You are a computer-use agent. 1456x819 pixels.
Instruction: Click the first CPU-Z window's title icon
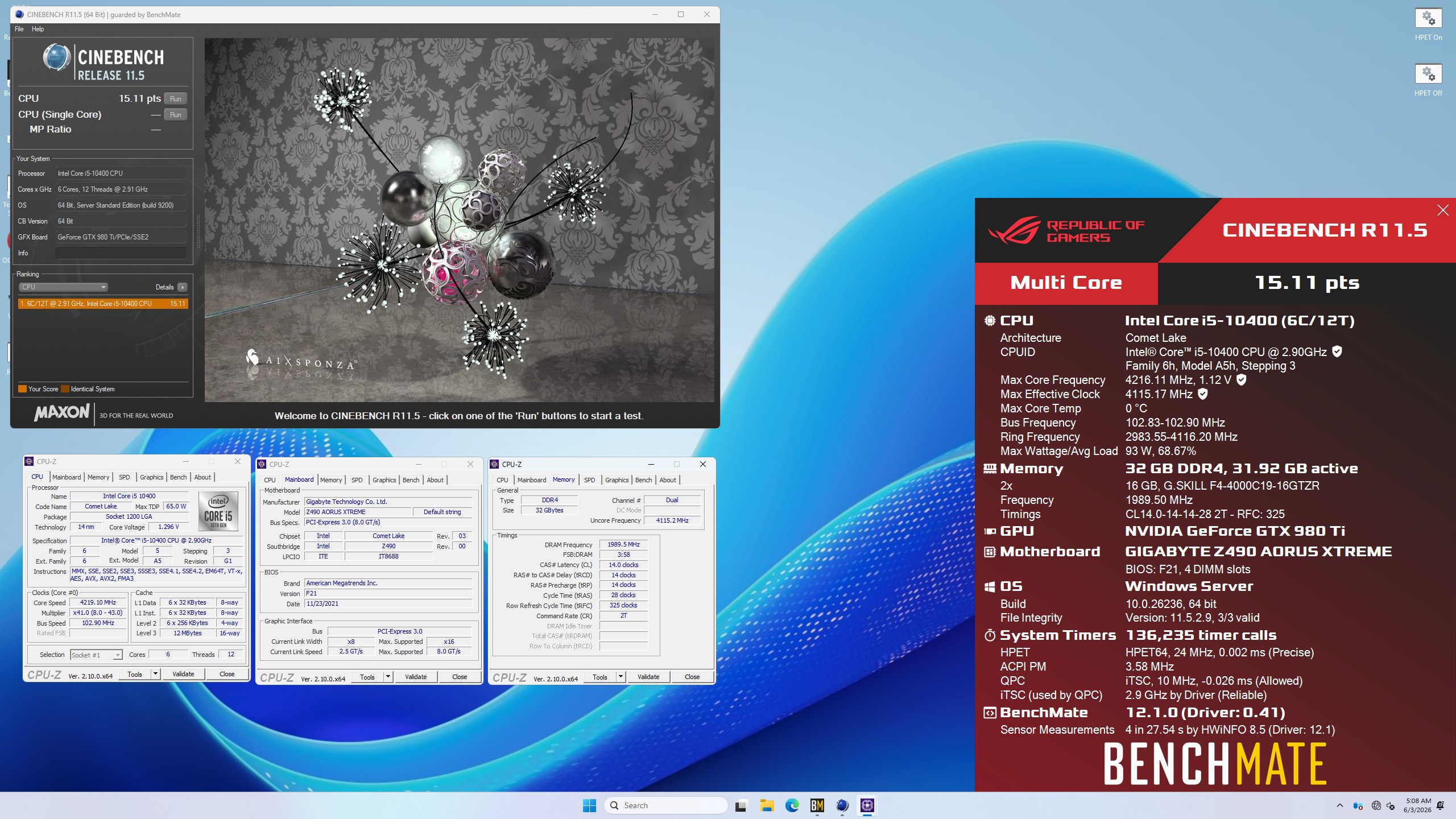[x=30, y=461]
